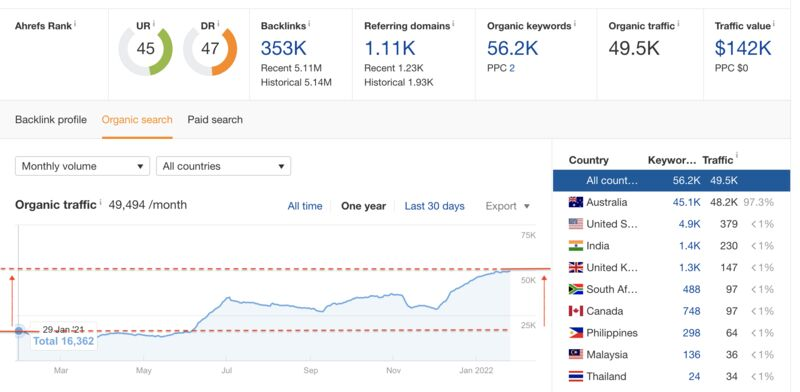The image size is (800, 392).
Task: Click the Australia flag icon
Action: point(576,202)
